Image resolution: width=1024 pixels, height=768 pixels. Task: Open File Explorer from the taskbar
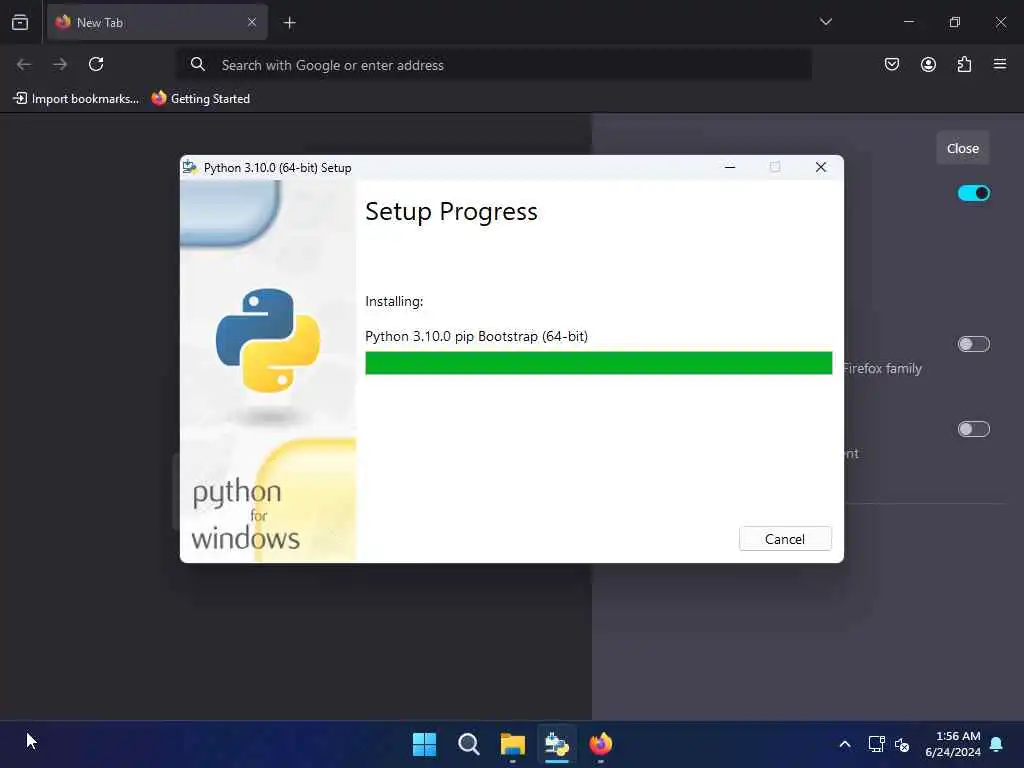coord(513,744)
